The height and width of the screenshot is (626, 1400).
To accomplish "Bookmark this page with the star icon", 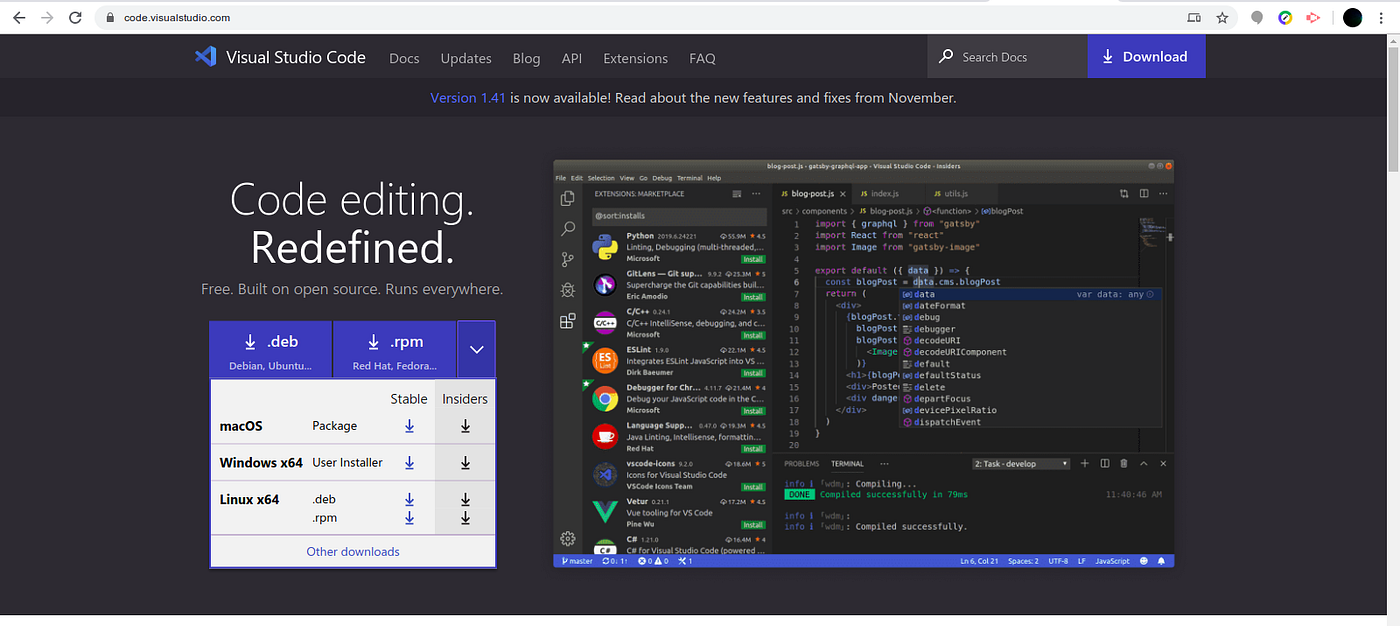I will tap(1222, 18).
